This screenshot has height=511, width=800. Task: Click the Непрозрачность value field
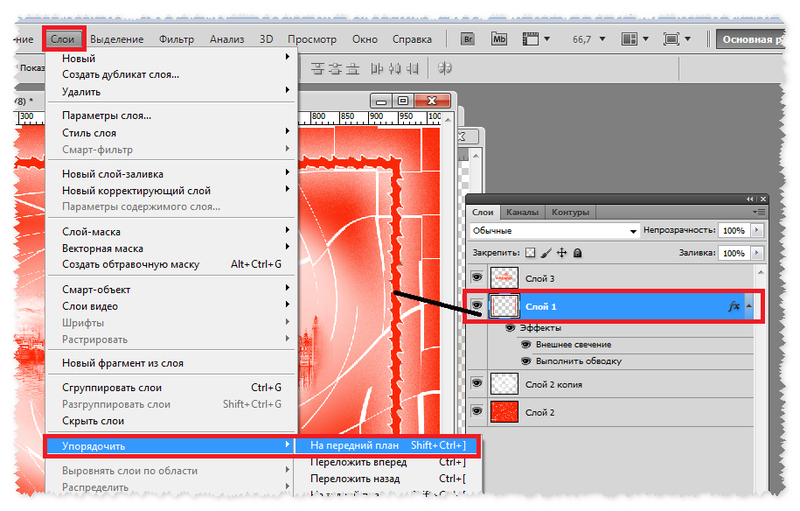tap(734, 231)
